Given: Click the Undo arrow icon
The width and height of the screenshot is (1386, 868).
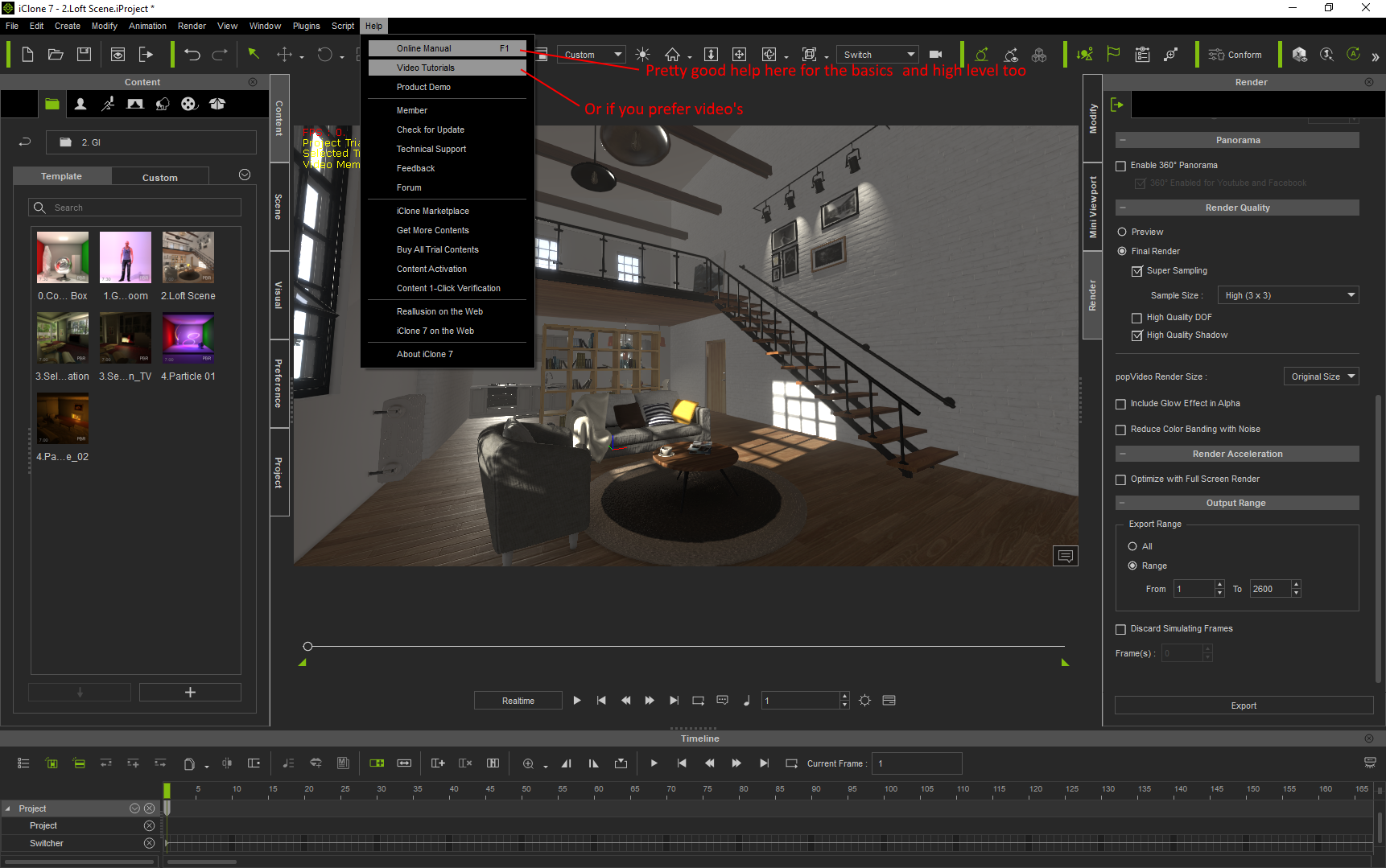Looking at the screenshot, I should (x=192, y=55).
